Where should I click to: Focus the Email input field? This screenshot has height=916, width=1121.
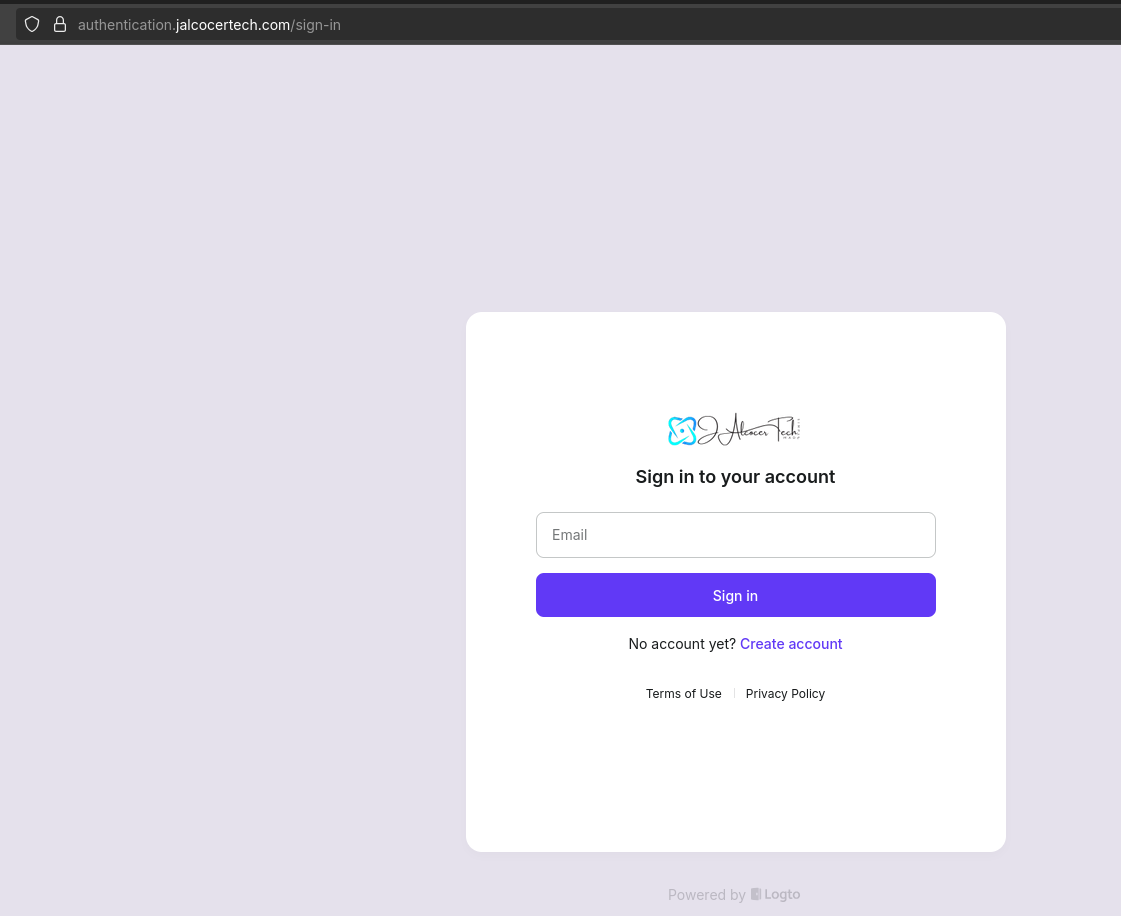pyautogui.click(x=735, y=535)
